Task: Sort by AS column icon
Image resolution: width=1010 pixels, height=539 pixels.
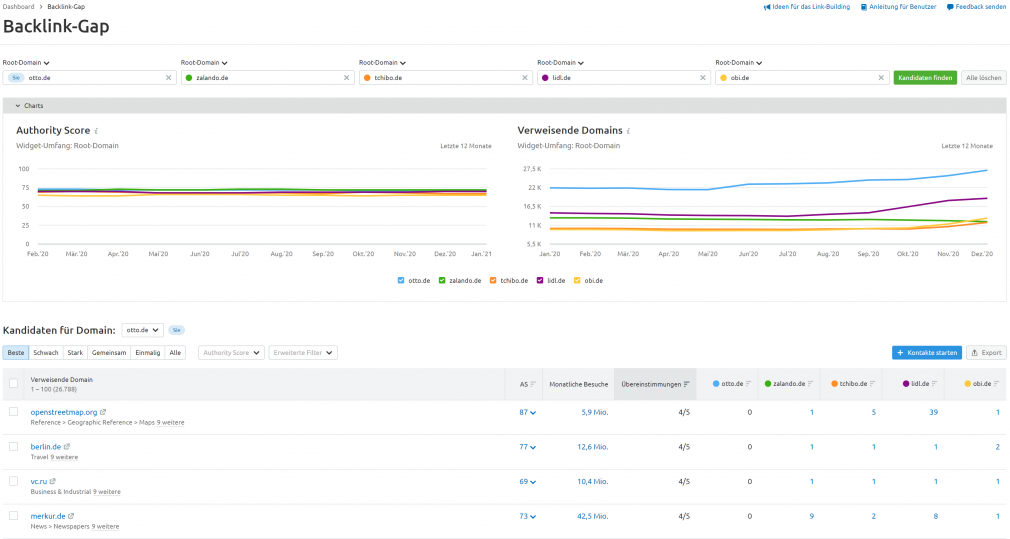Action: [x=533, y=384]
